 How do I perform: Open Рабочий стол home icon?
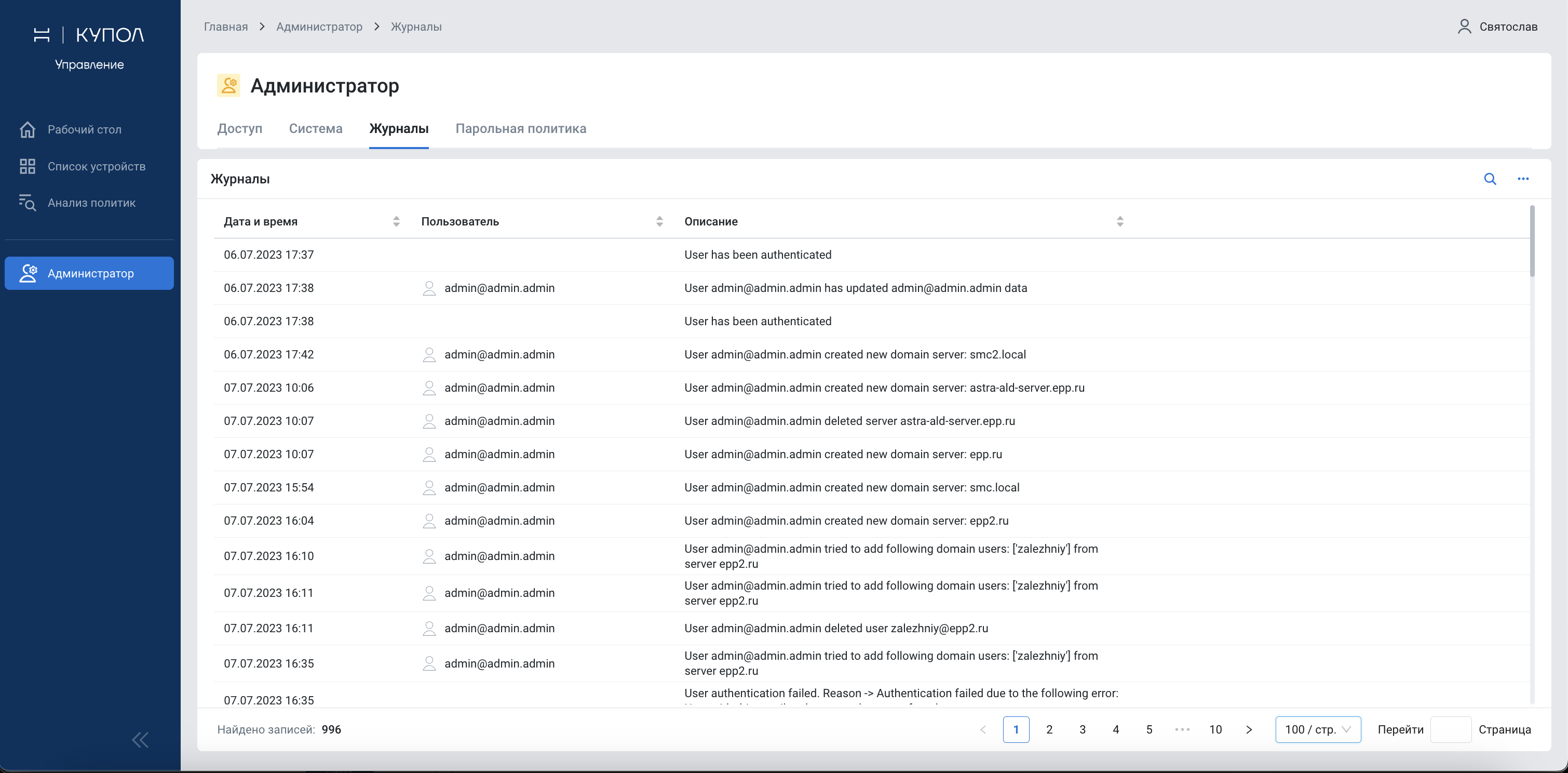(x=28, y=129)
